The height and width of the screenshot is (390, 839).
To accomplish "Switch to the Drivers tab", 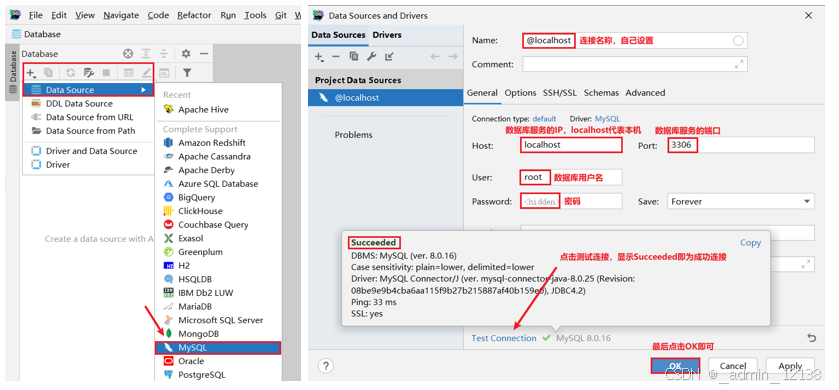I will [387, 35].
